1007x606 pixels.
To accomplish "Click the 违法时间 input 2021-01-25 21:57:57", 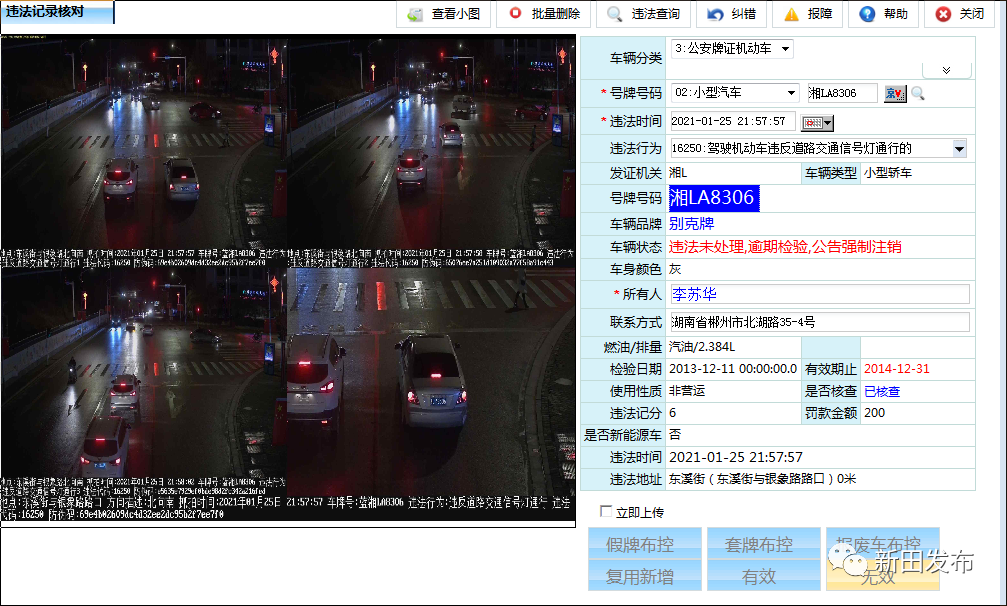I will tap(733, 121).
